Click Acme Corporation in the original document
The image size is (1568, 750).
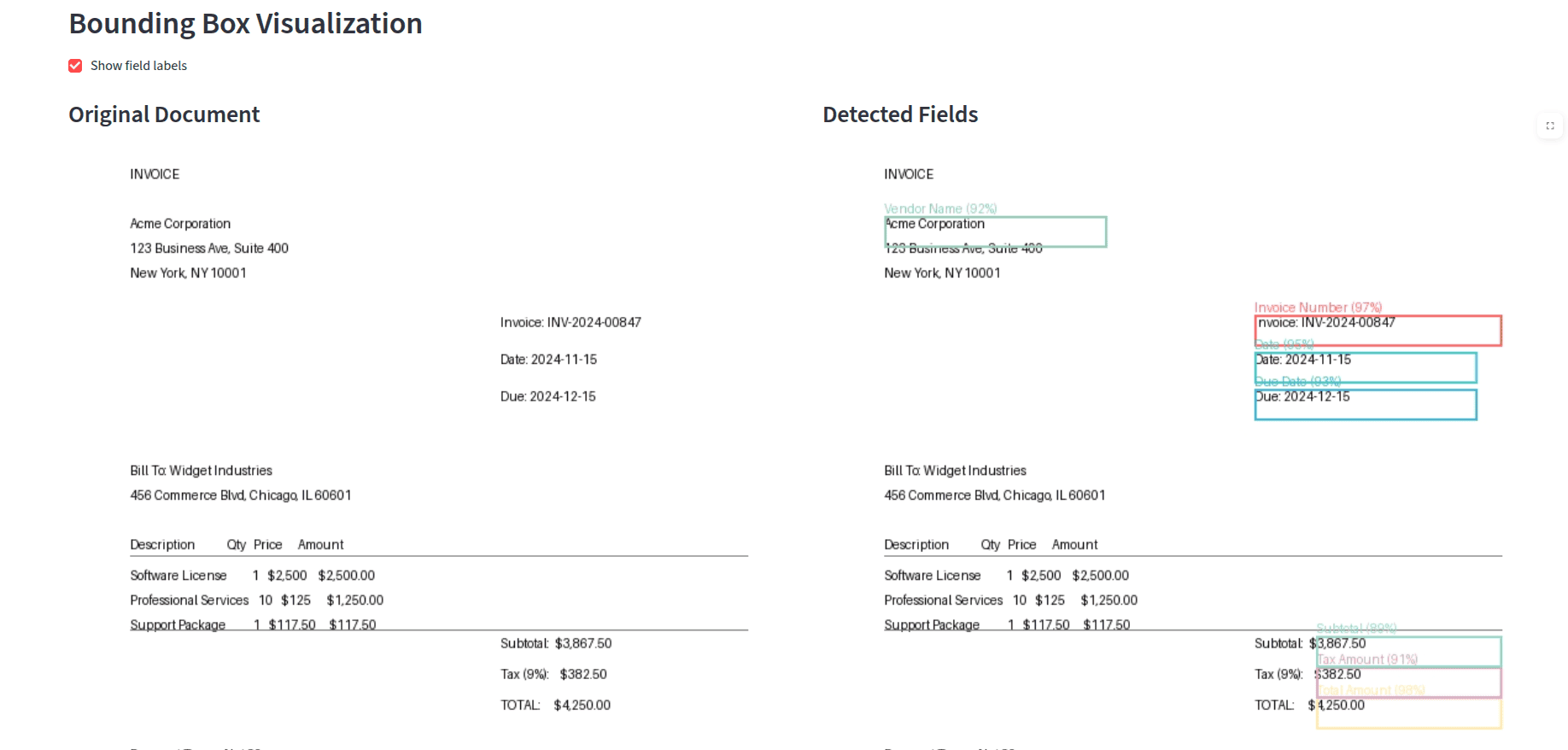tap(180, 224)
